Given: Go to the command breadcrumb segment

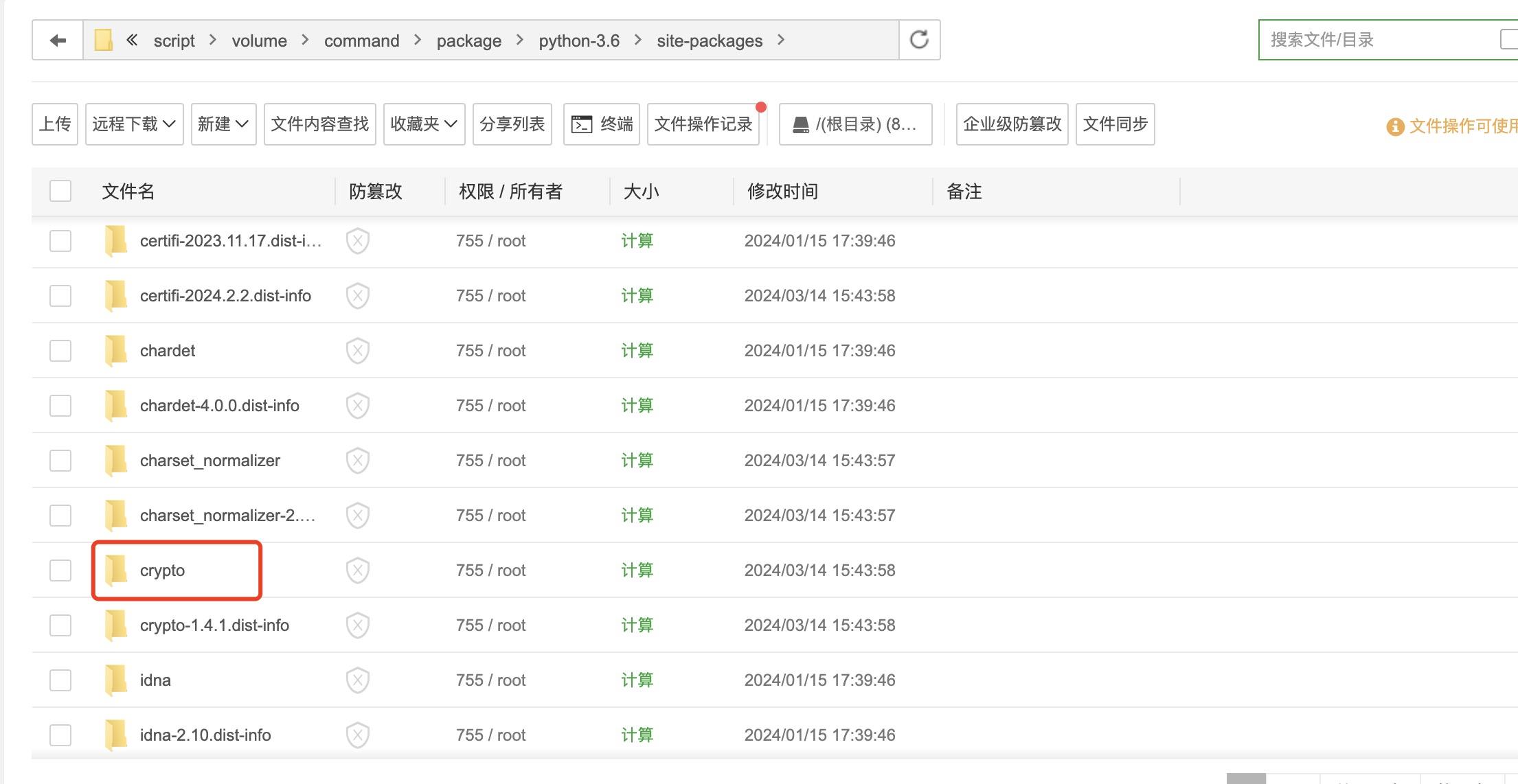Looking at the screenshot, I should tap(361, 41).
